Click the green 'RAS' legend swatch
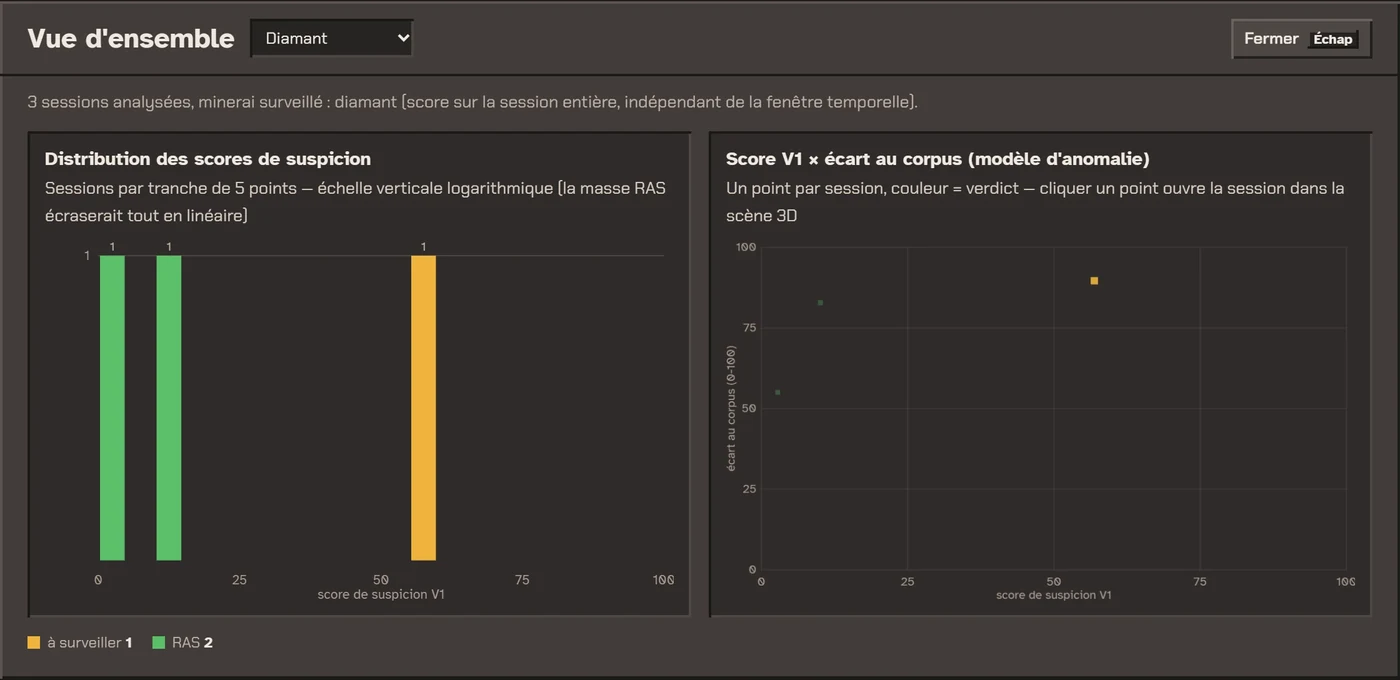Image resolution: width=1400 pixels, height=680 pixels. tap(158, 643)
